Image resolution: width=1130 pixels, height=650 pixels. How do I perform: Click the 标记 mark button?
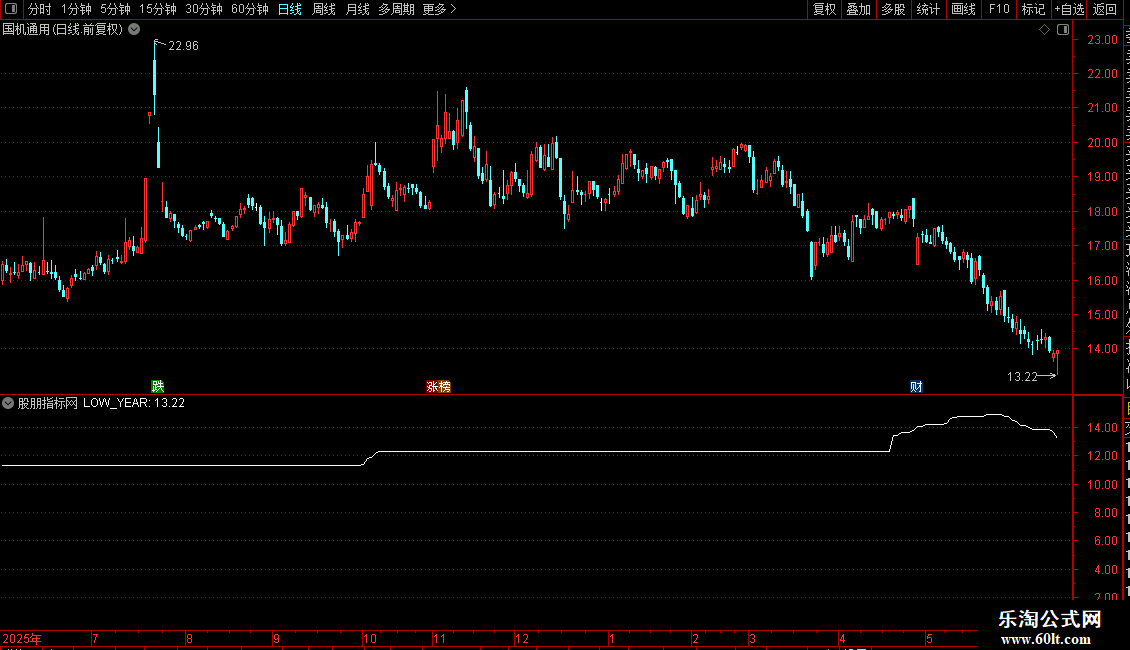pos(1033,9)
